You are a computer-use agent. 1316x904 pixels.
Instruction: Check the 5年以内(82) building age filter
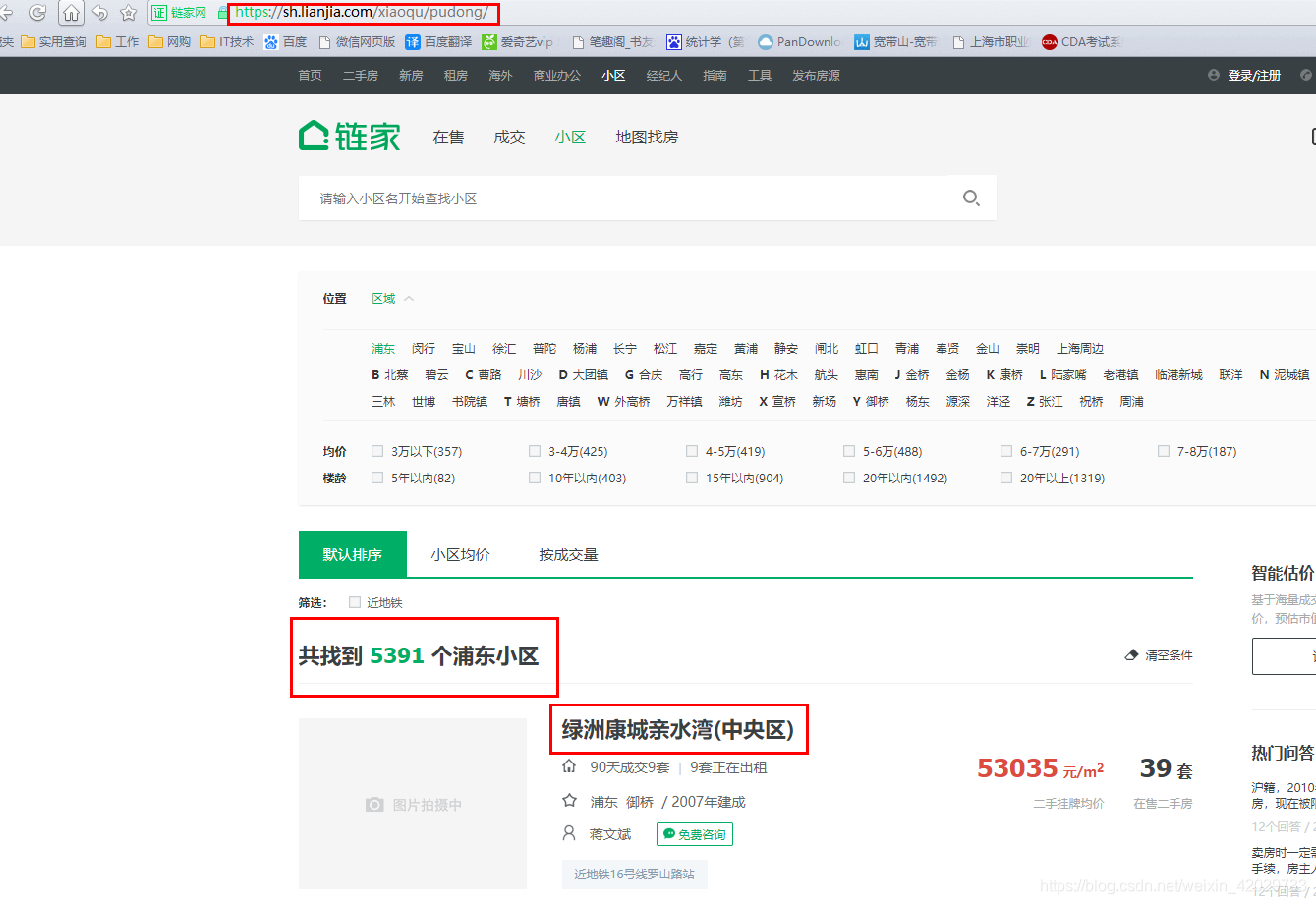(x=377, y=478)
